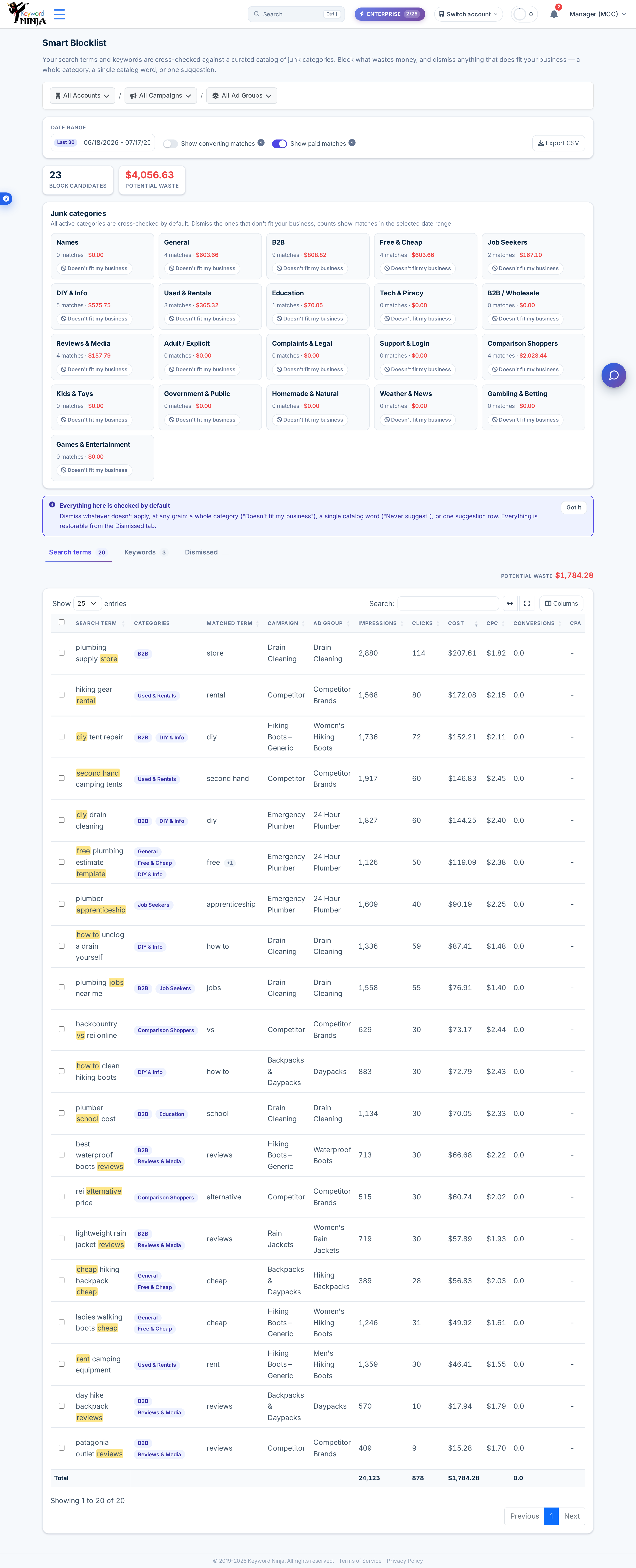Toggle fullscreen table view icon
Viewport: 636px width, 1568px height.
pyautogui.click(x=527, y=603)
